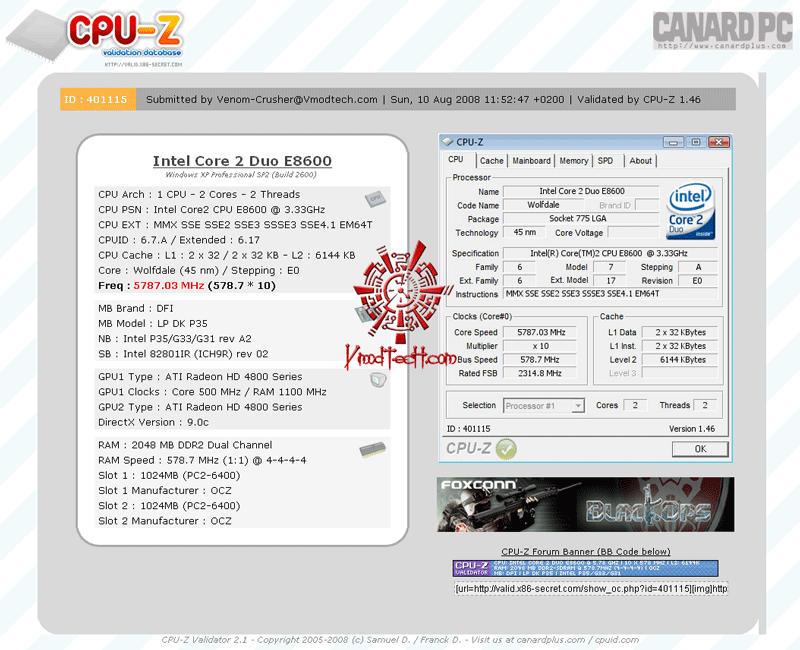Click the RAM module icon beside RAM row

373,449
